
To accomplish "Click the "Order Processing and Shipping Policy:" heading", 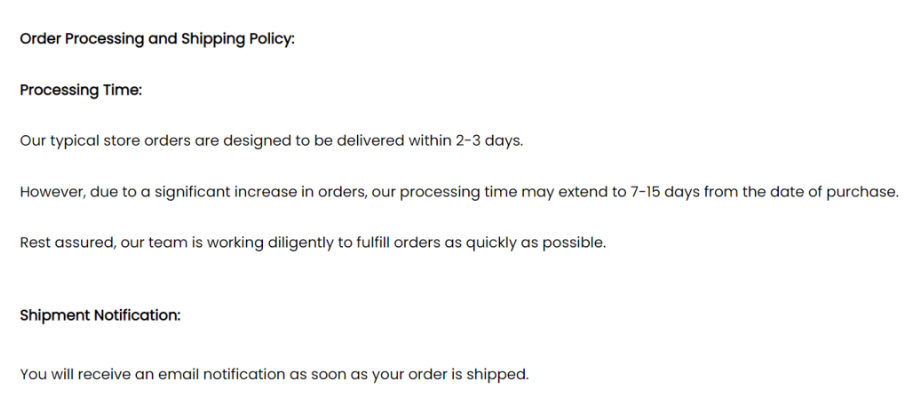I will coord(157,39).
